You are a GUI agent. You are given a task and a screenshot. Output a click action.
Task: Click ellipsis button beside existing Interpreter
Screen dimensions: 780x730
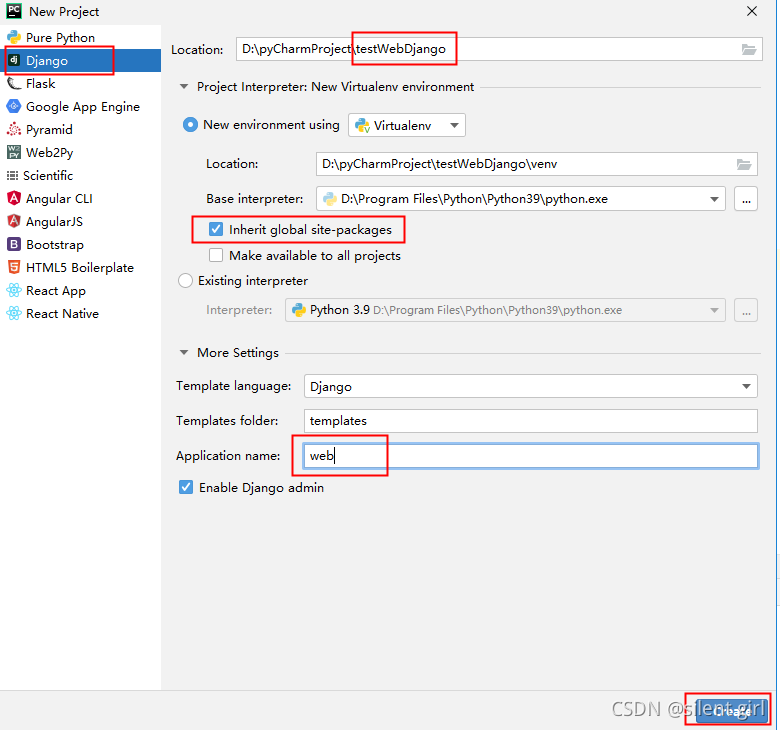(x=746, y=310)
